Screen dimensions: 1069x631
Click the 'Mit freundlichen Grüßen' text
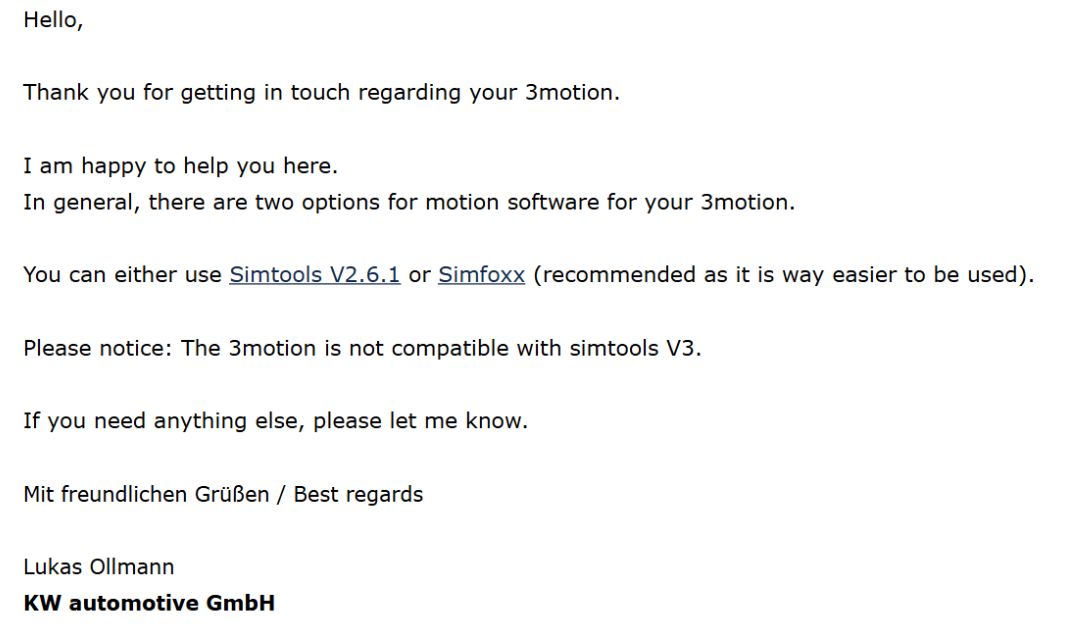[x=147, y=494]
